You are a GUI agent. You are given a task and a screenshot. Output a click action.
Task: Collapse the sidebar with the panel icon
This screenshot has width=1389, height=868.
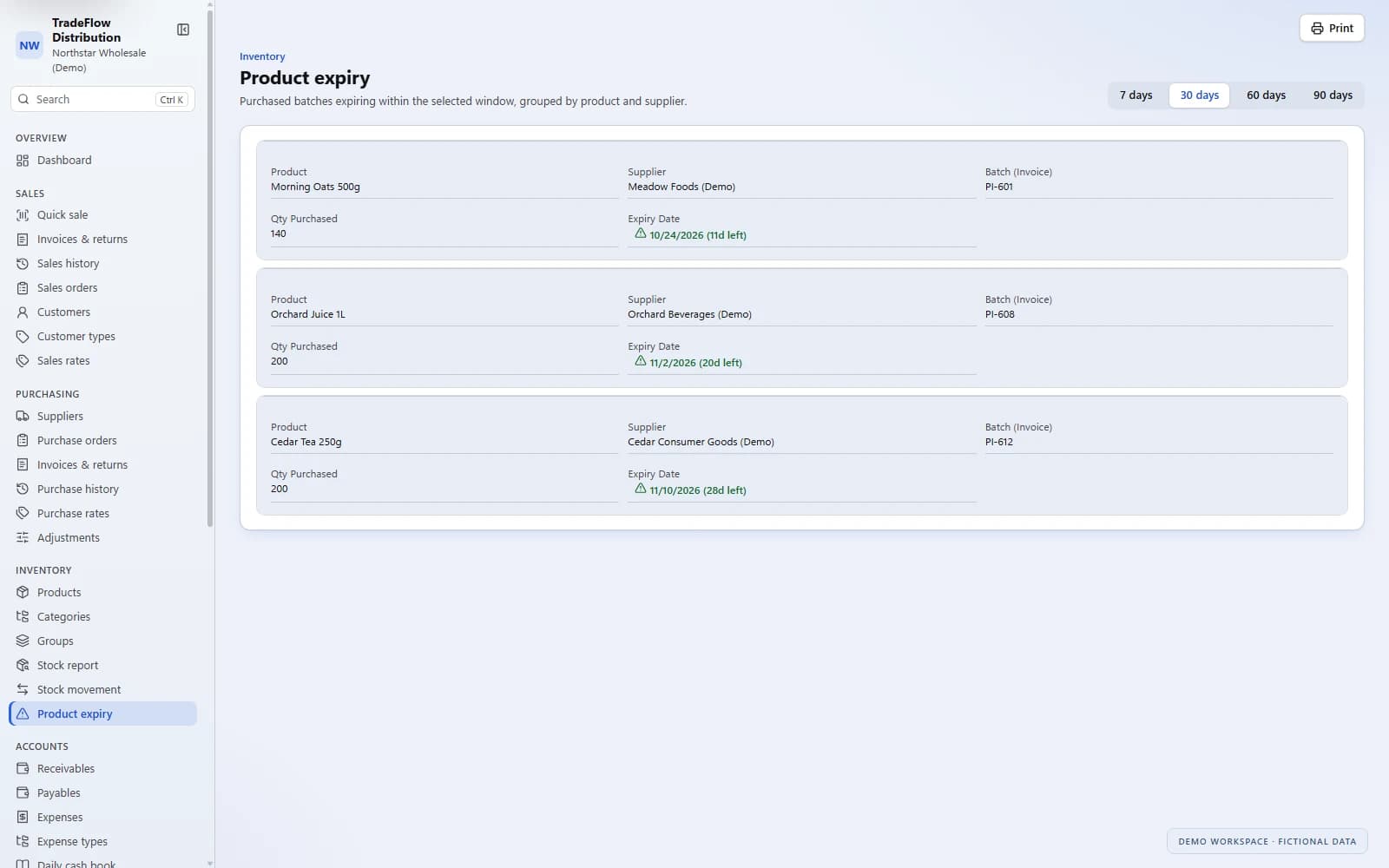[x=183, y=30]
